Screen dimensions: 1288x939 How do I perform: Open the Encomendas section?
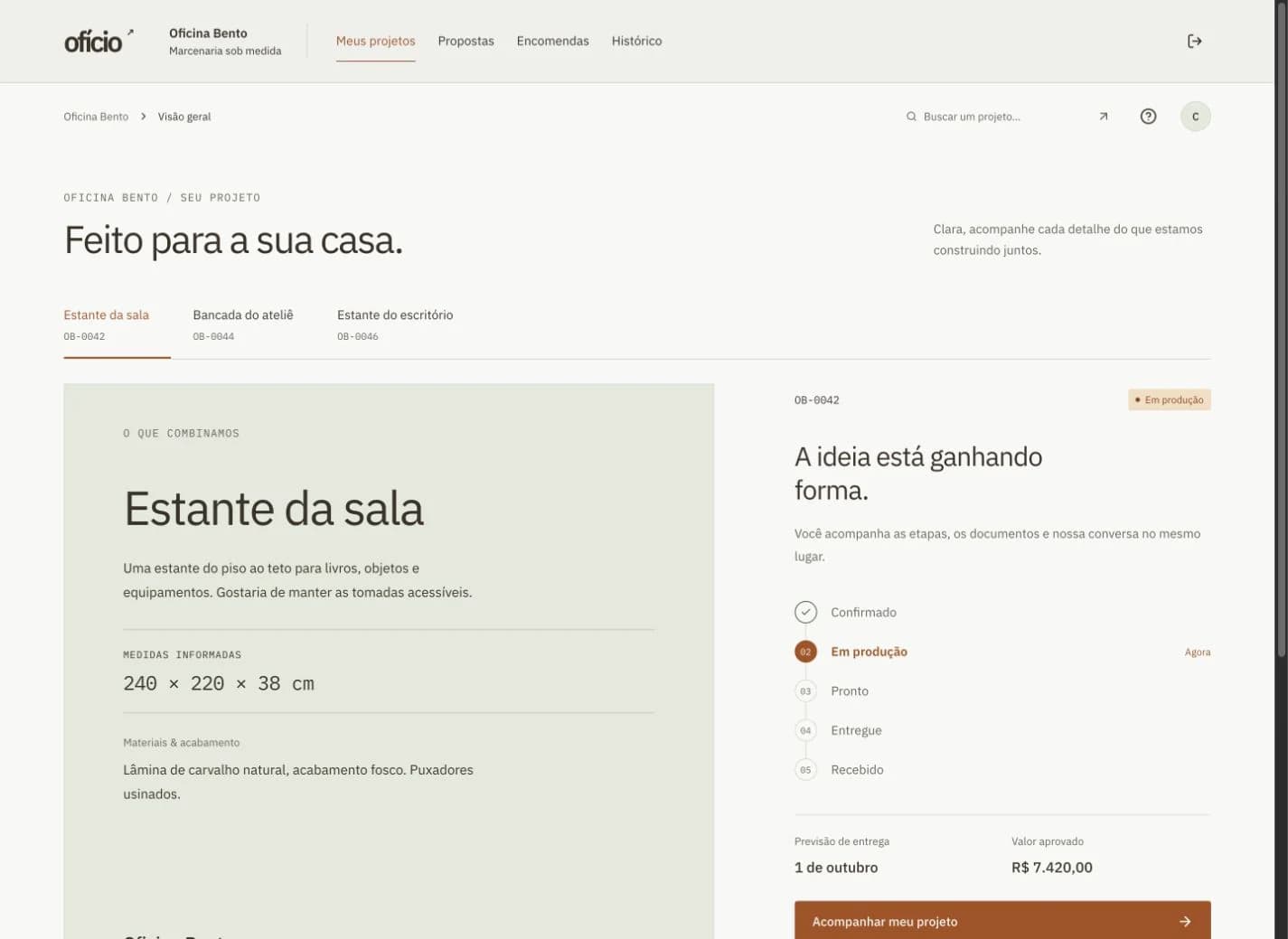[552, 41]
